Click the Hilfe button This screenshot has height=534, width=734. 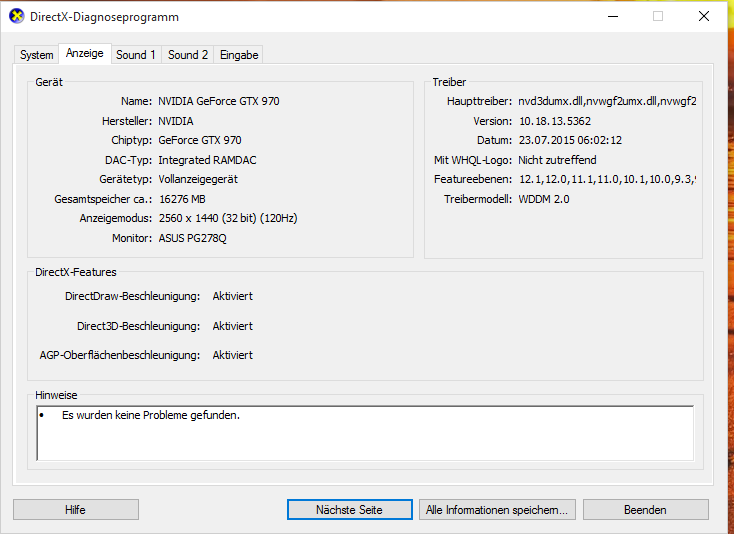pyautogui.click(x=75, y=510)
